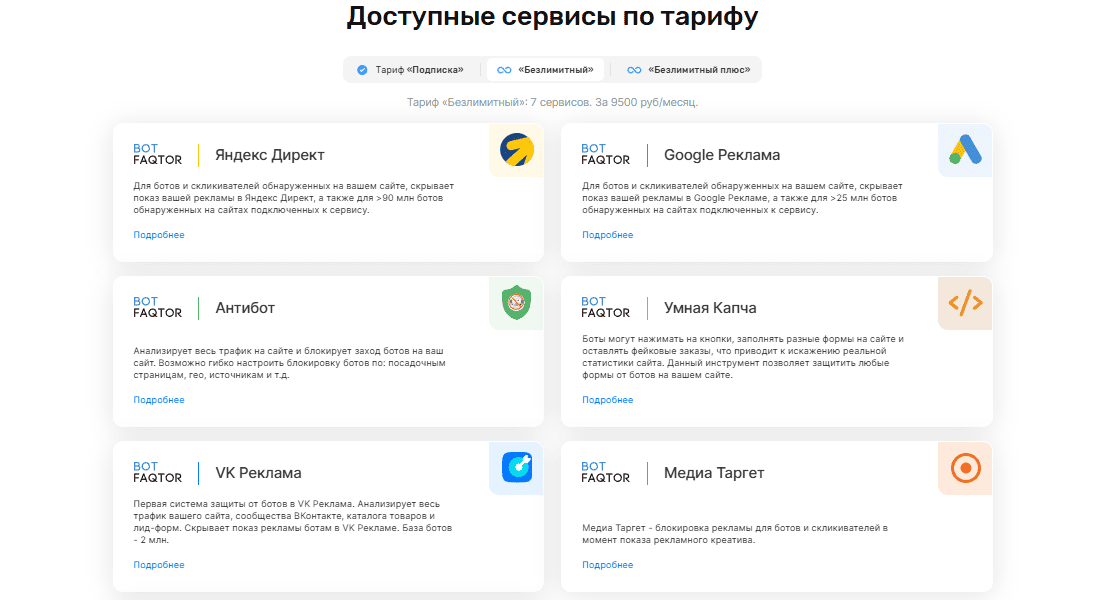The height and width of the screenshot is (600, 1100).
Task: Click the Bot Faqtor logo in Медиа Таргет card
Action: tap(605, 472)
